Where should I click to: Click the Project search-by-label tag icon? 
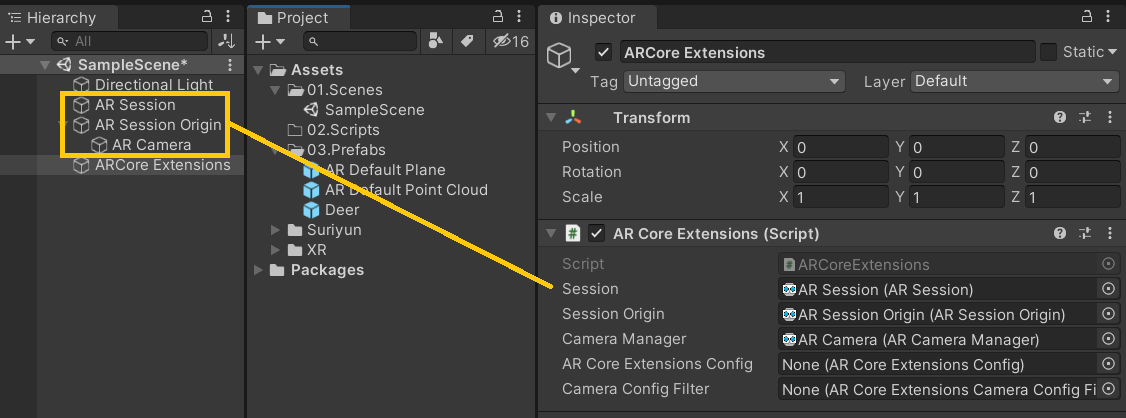pyautogui.click(x=467, y=42)
